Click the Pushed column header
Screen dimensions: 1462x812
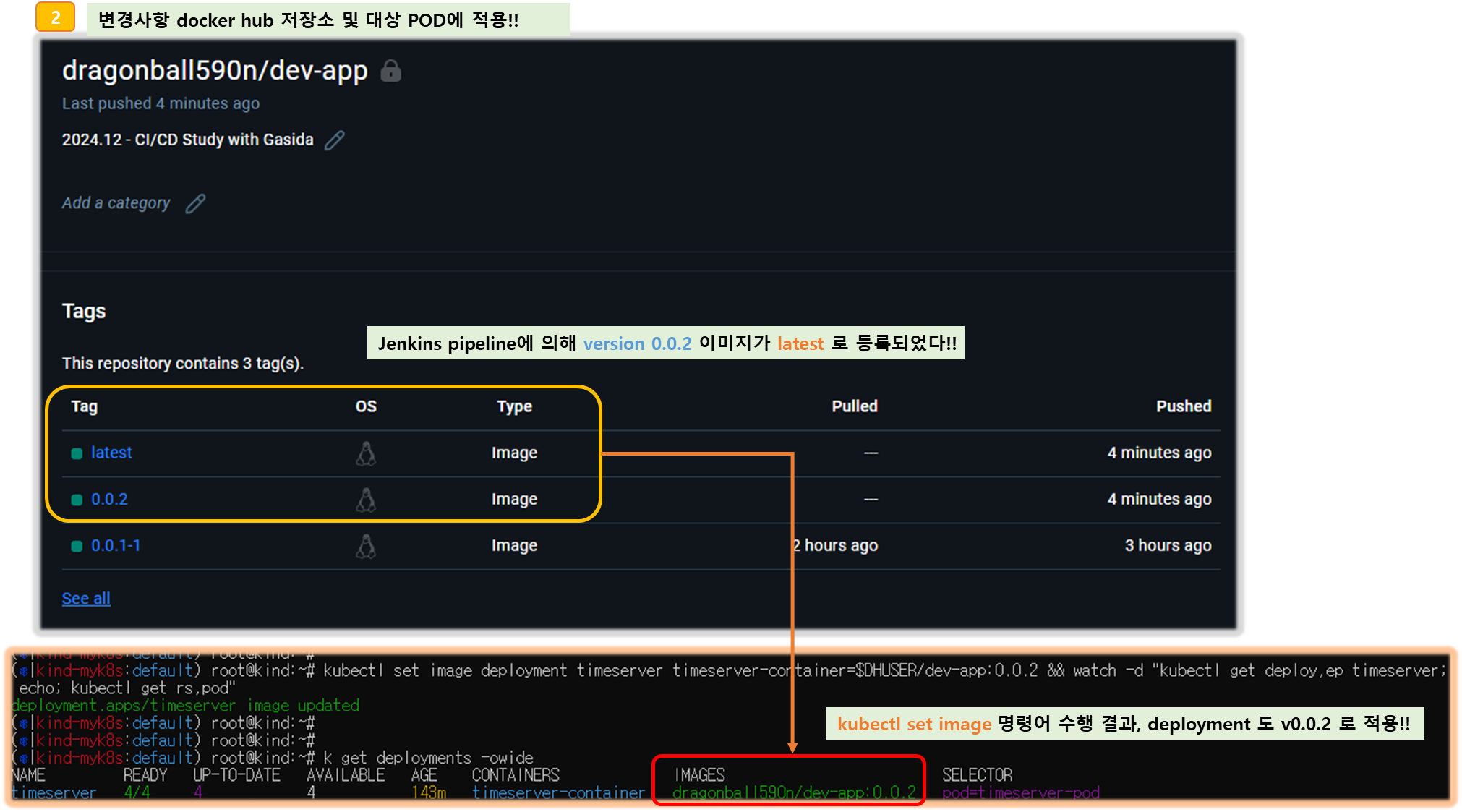(1183, 406)
